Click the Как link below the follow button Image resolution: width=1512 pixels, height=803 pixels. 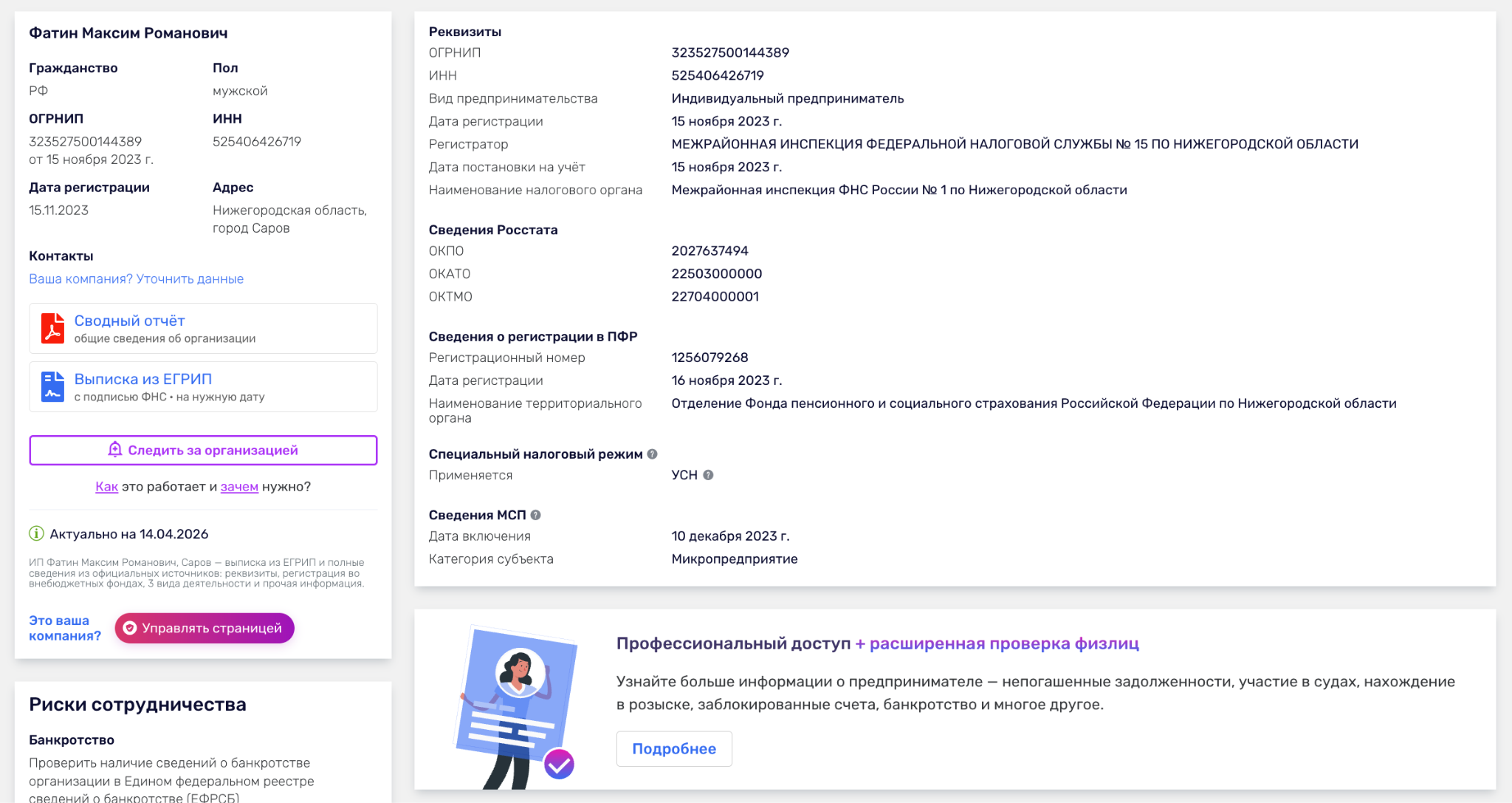pos(107,486)
